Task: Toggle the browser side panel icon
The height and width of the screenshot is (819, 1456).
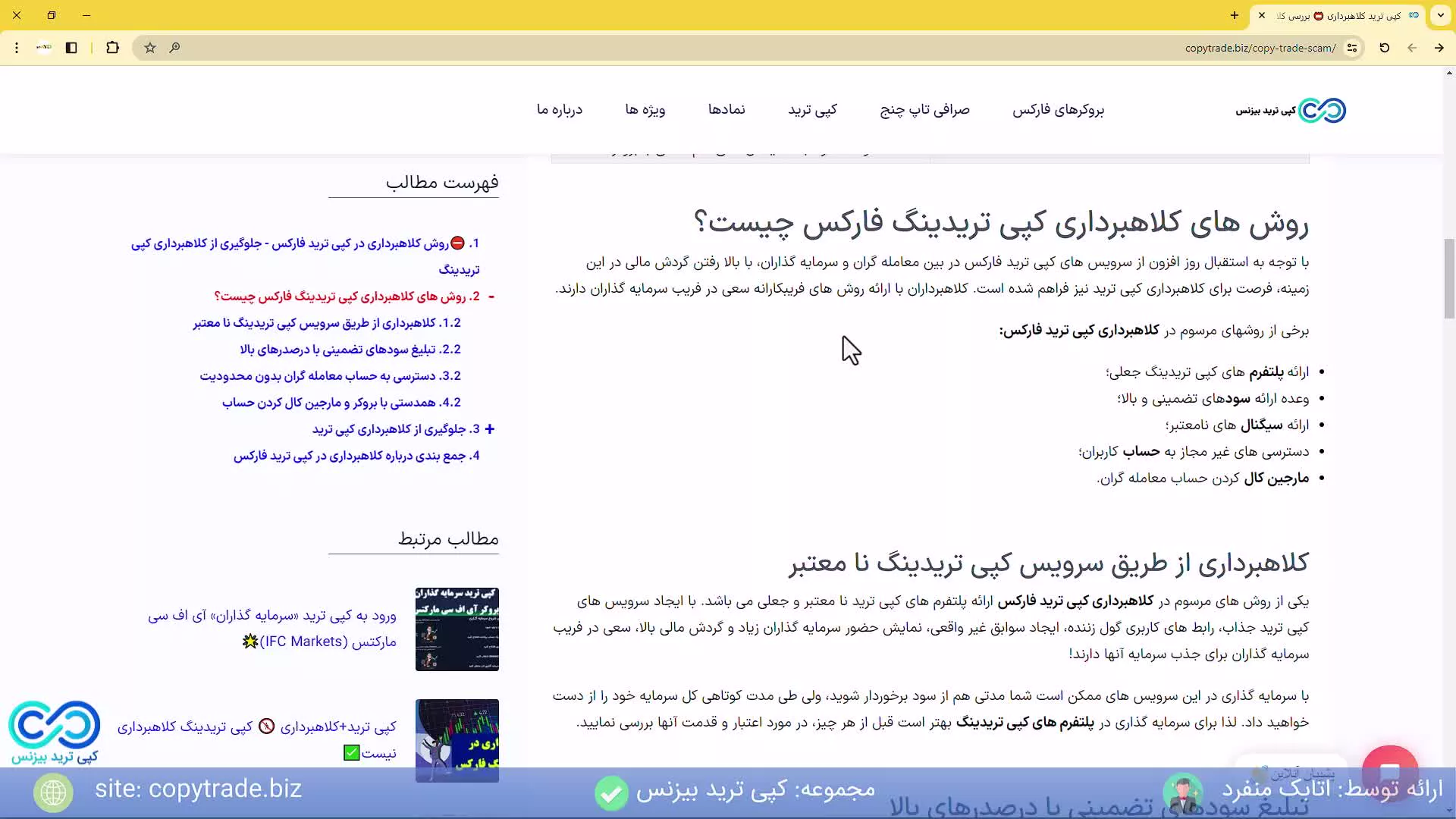Action: [x=71, y=48]
